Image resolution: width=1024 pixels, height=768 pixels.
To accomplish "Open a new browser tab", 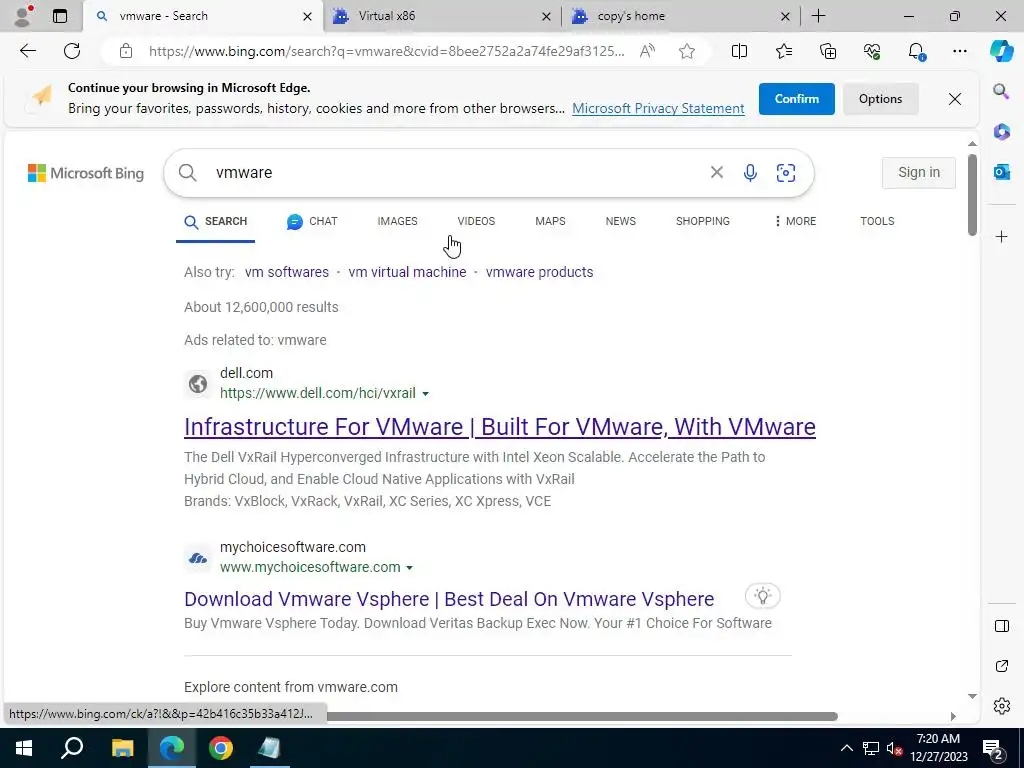I will coord(818,16).
